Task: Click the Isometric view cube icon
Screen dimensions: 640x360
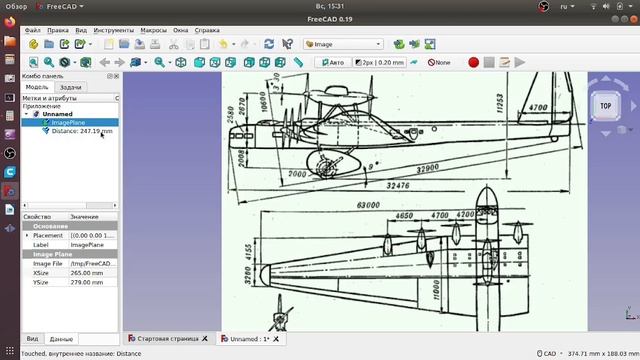Action: tap(181, 62)
